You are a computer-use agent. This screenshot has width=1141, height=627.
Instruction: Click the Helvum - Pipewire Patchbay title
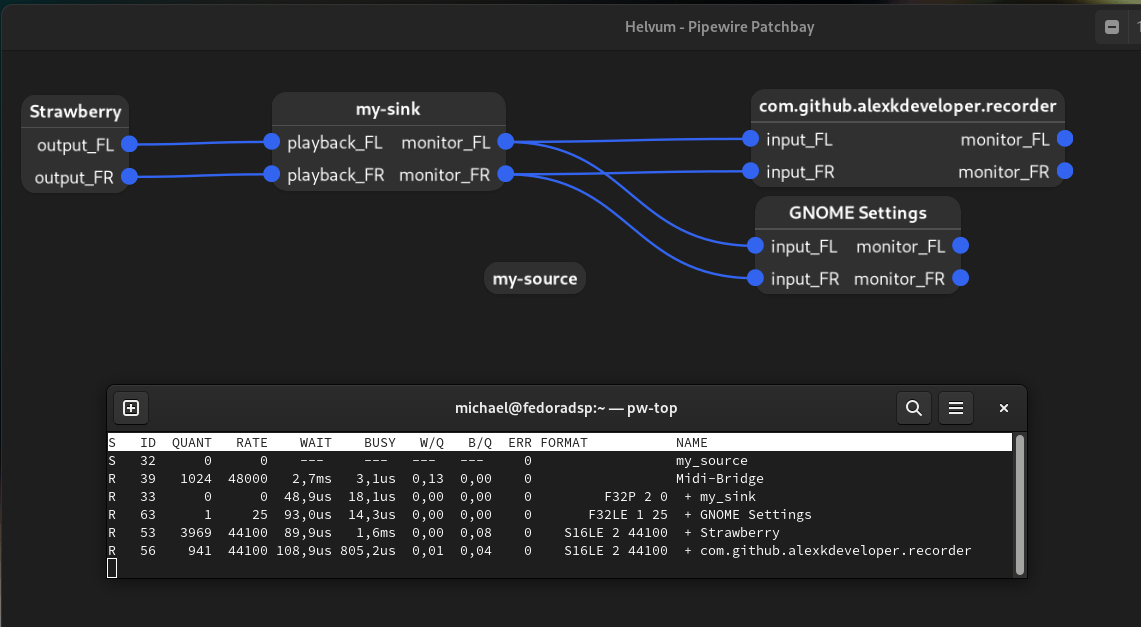coord(720,27)
